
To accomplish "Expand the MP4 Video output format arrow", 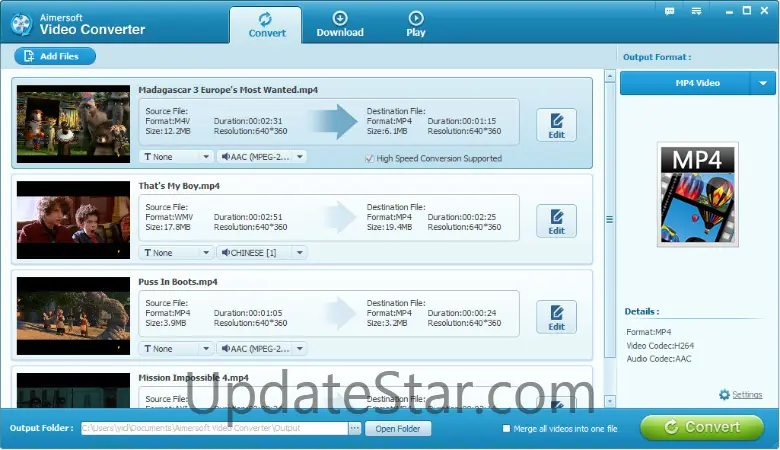I will tap(763, 83).
